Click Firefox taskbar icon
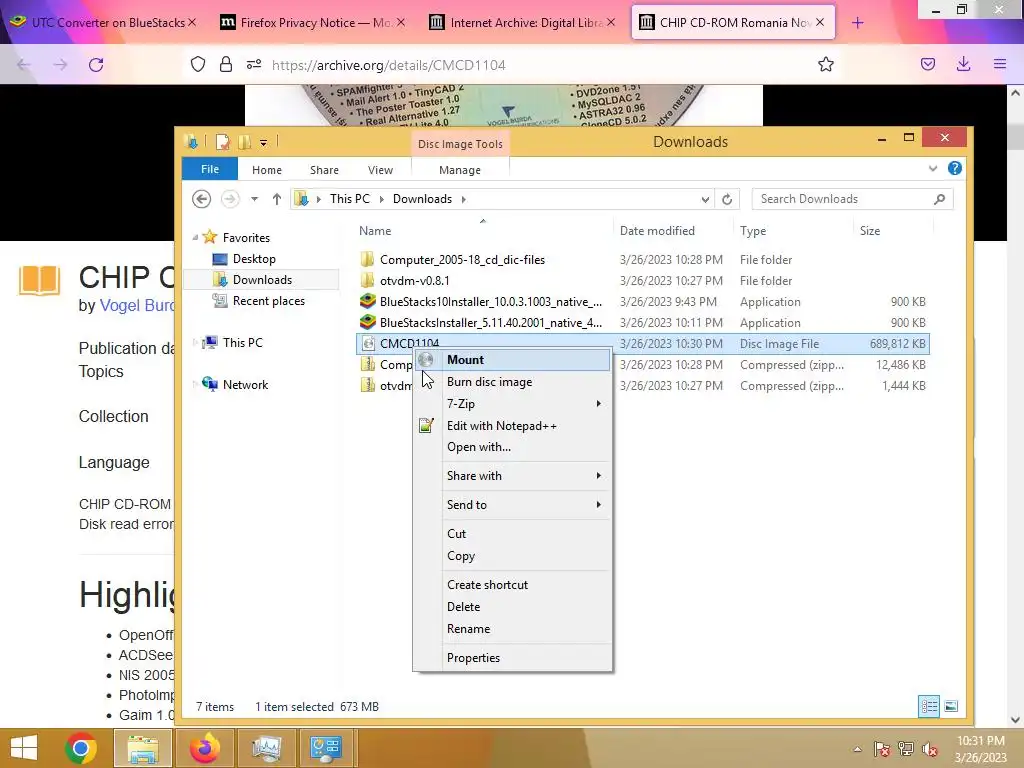The image size is (1024, 768). click(204, 748)
